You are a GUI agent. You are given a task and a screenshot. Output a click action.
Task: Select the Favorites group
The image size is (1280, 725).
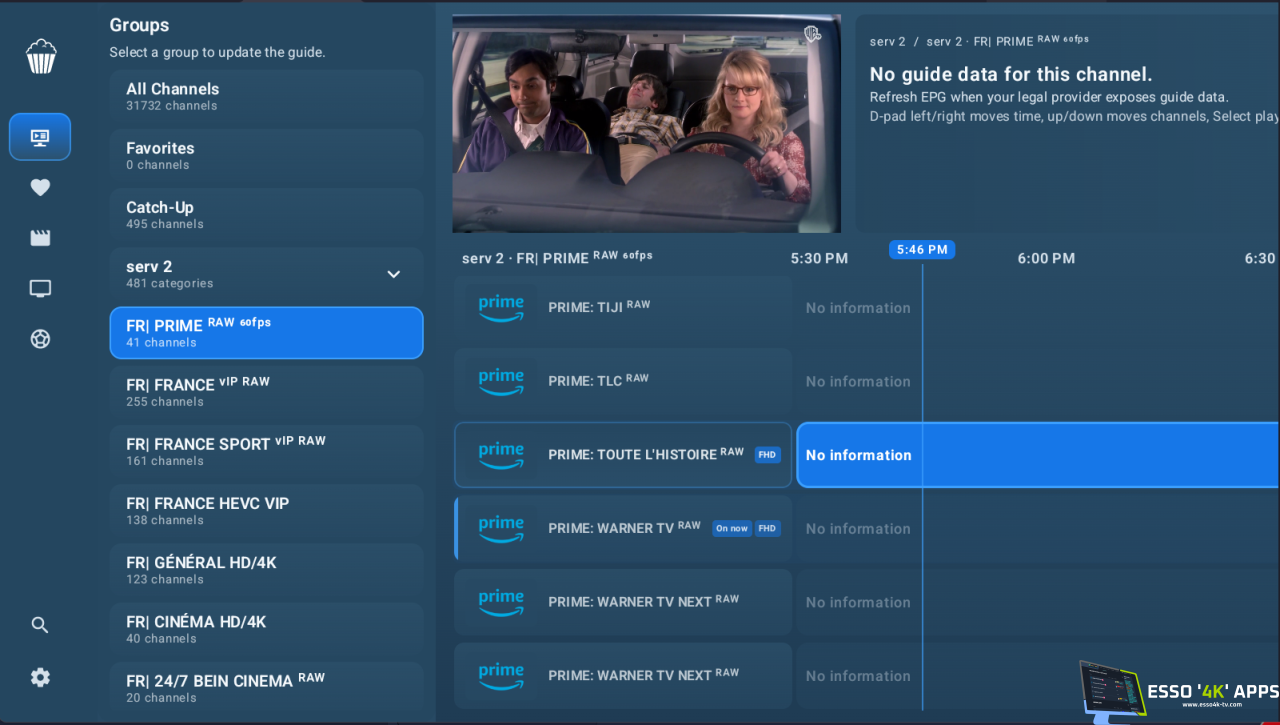pyautogui.click(x=266, y=155)
